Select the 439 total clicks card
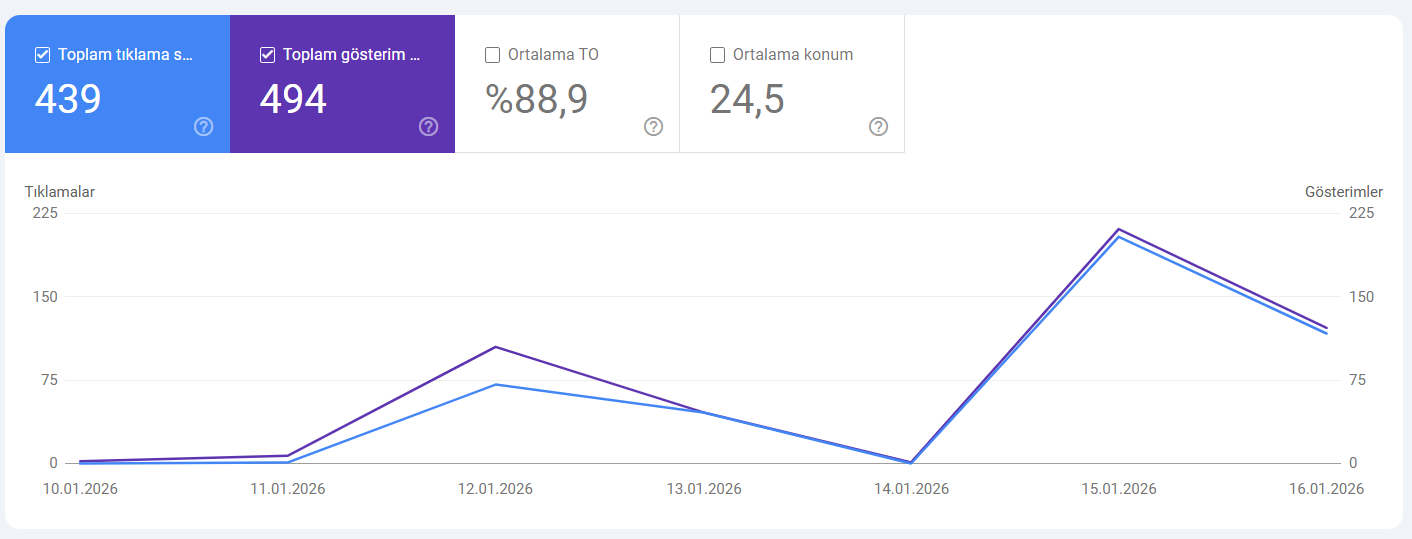The image size is (1412, 539). click(x=117, y=84)
